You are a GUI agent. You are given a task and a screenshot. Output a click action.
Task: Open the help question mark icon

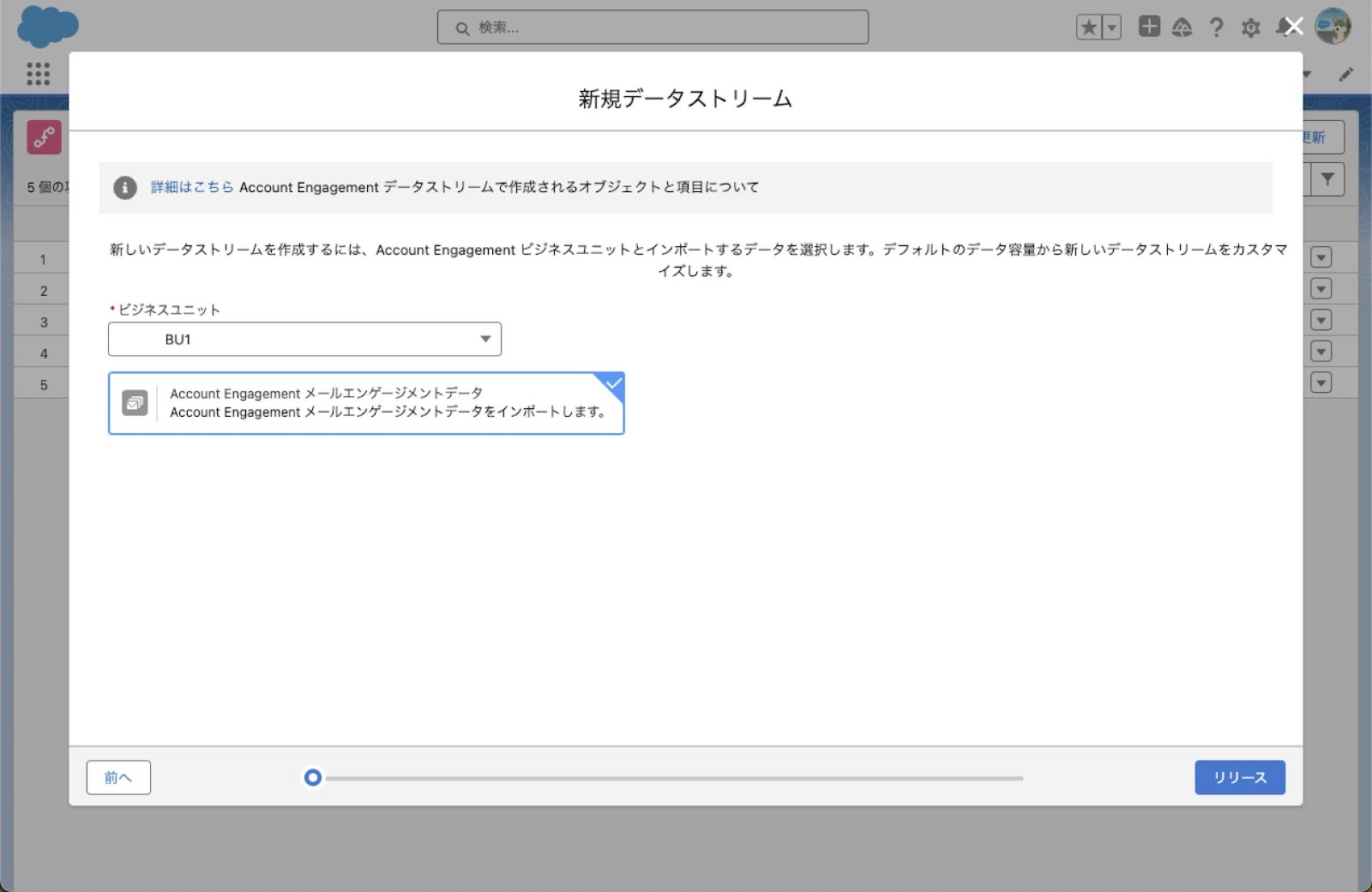pyautogui.click(x=1216, y=27)
